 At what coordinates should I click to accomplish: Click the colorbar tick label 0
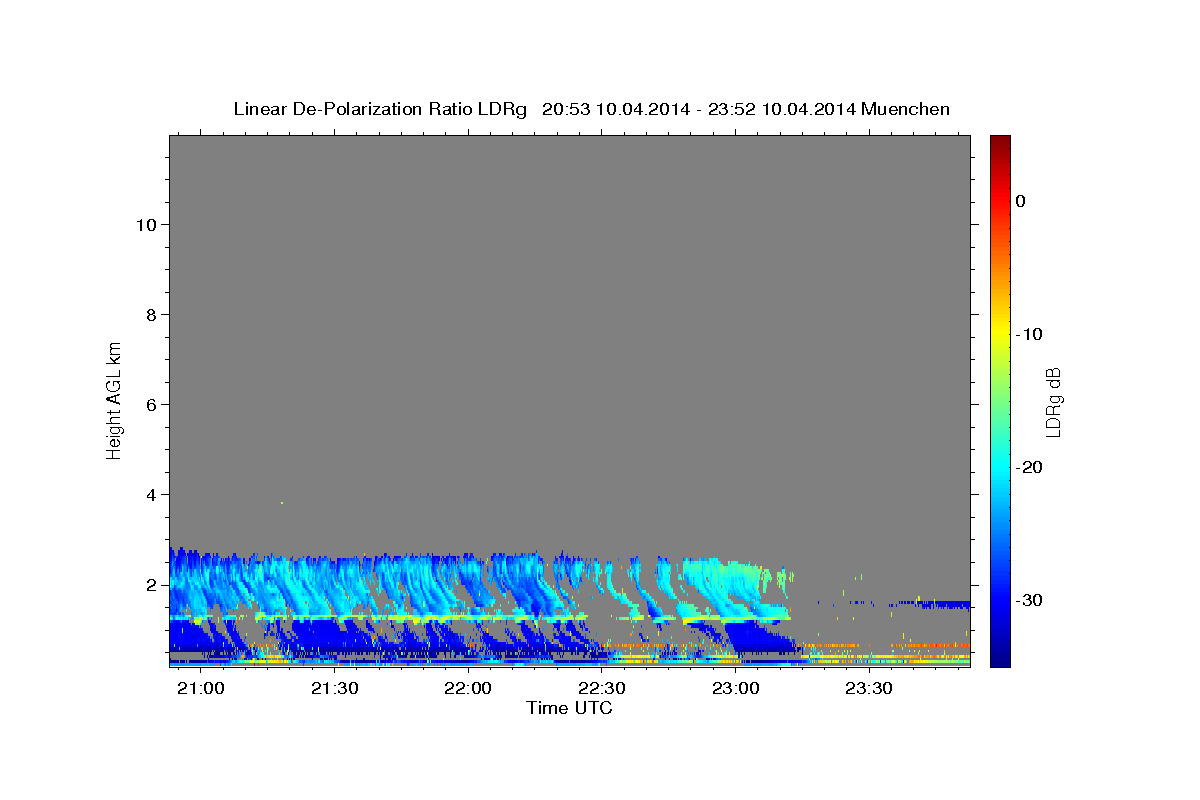point(1021,201)
